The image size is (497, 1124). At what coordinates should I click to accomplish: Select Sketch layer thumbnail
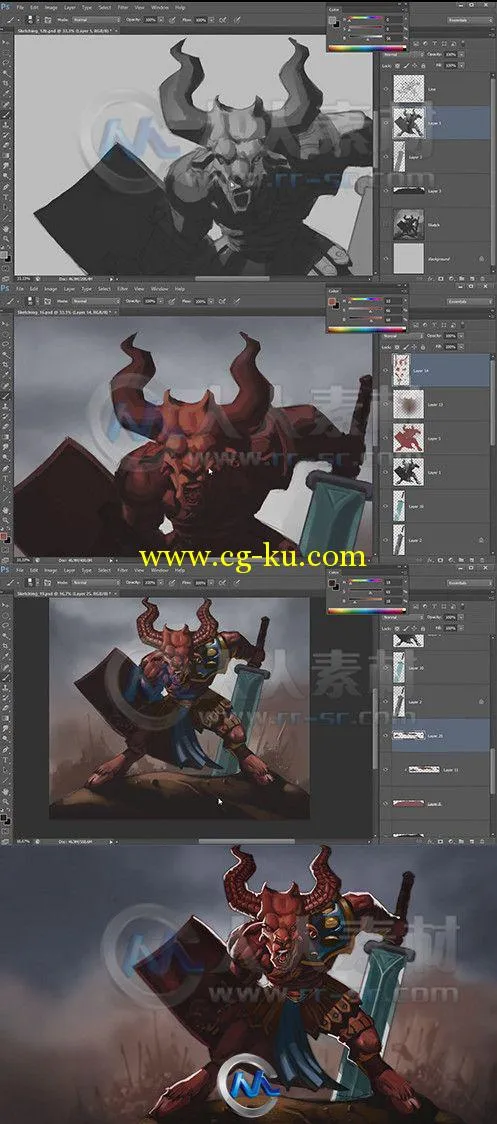click(x=408, y=225)
